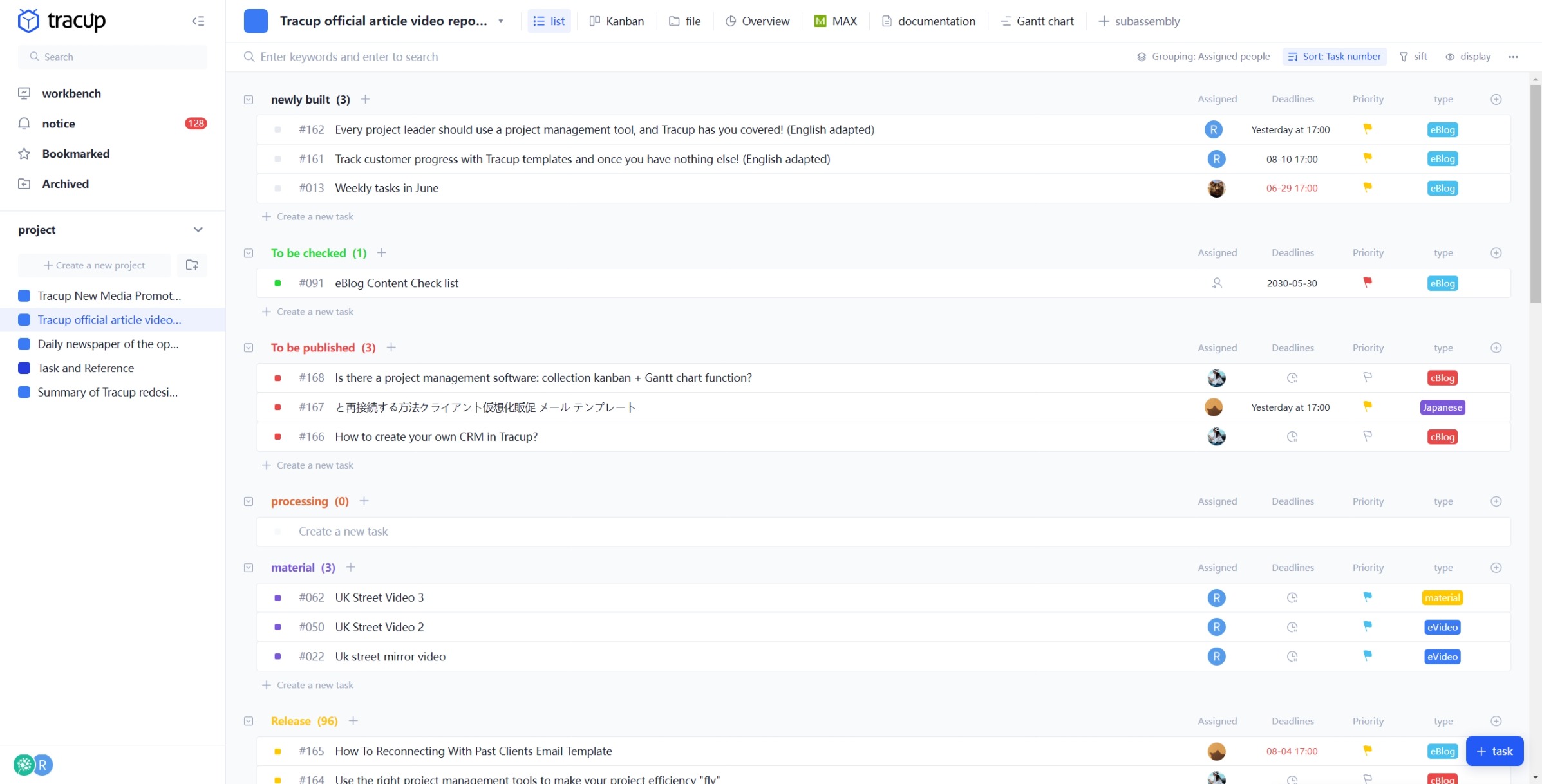The width and height of the screenshot is (1542, 784).
Task: Toggle the status box of task #161
Action: (277, 159)
